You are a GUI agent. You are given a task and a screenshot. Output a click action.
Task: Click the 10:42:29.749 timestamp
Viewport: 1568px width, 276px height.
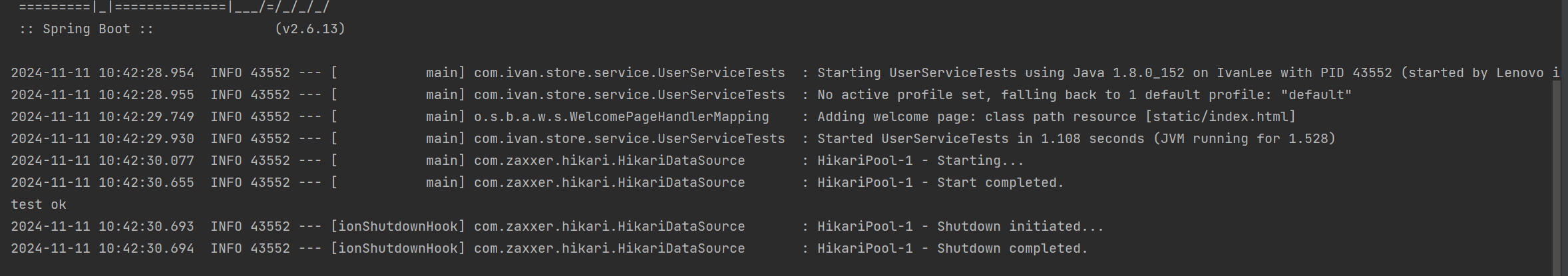146,117
